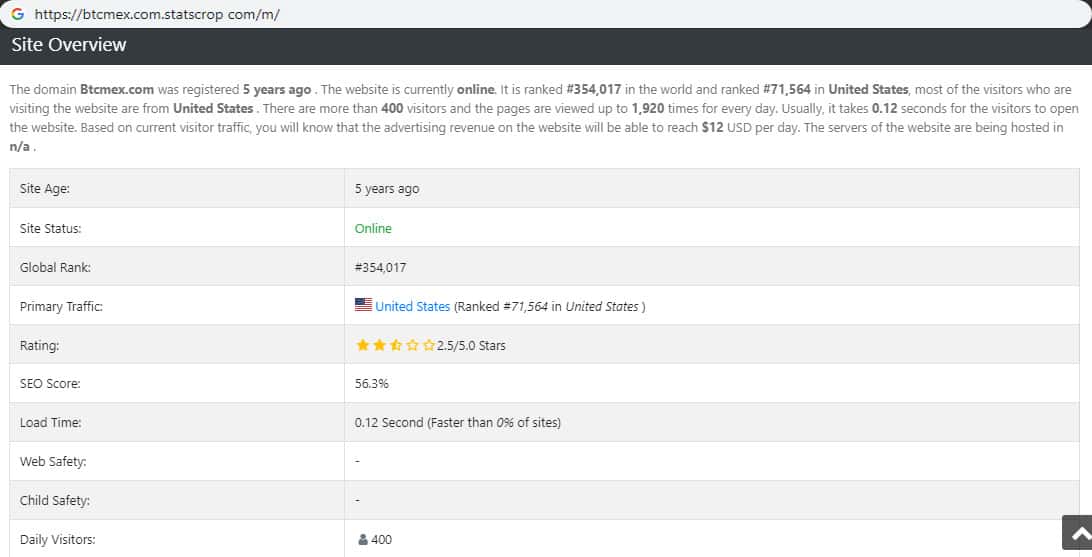This screenshot has height=557, width=1092.
Task: Click the #354,017 table value
Action: tap(380, 267)
